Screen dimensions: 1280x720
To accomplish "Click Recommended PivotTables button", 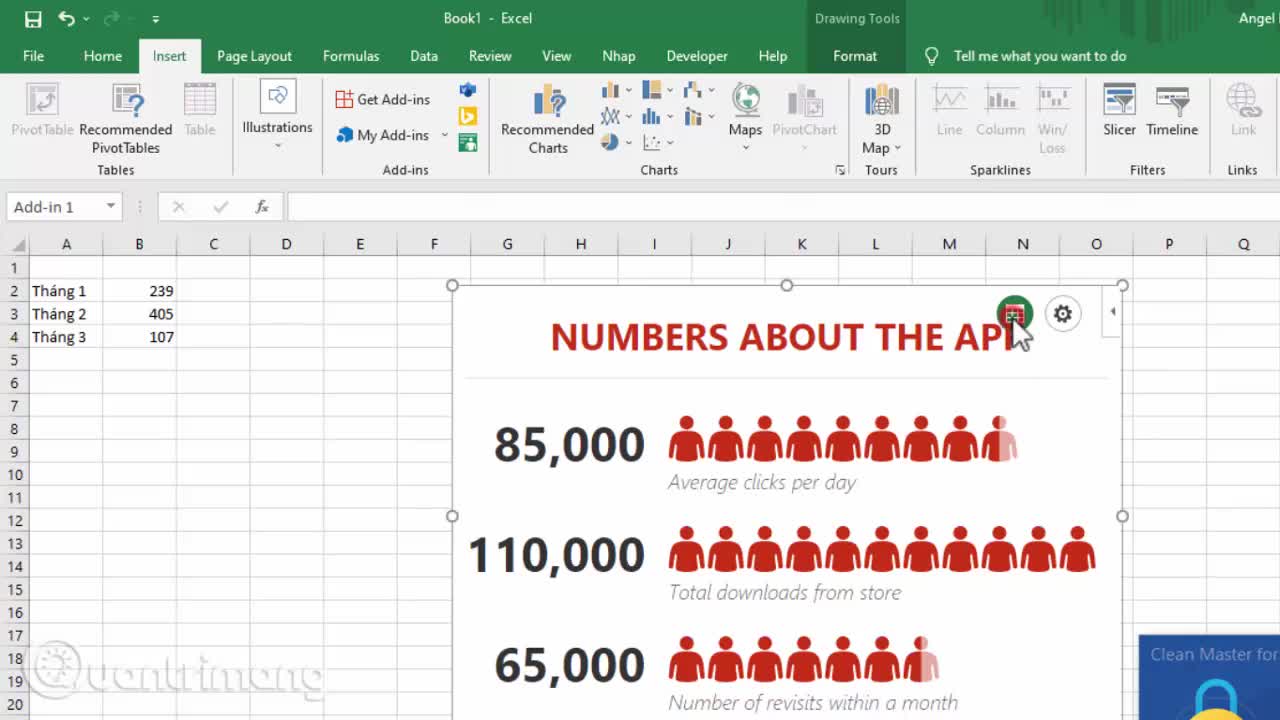I will coord(126,119).
